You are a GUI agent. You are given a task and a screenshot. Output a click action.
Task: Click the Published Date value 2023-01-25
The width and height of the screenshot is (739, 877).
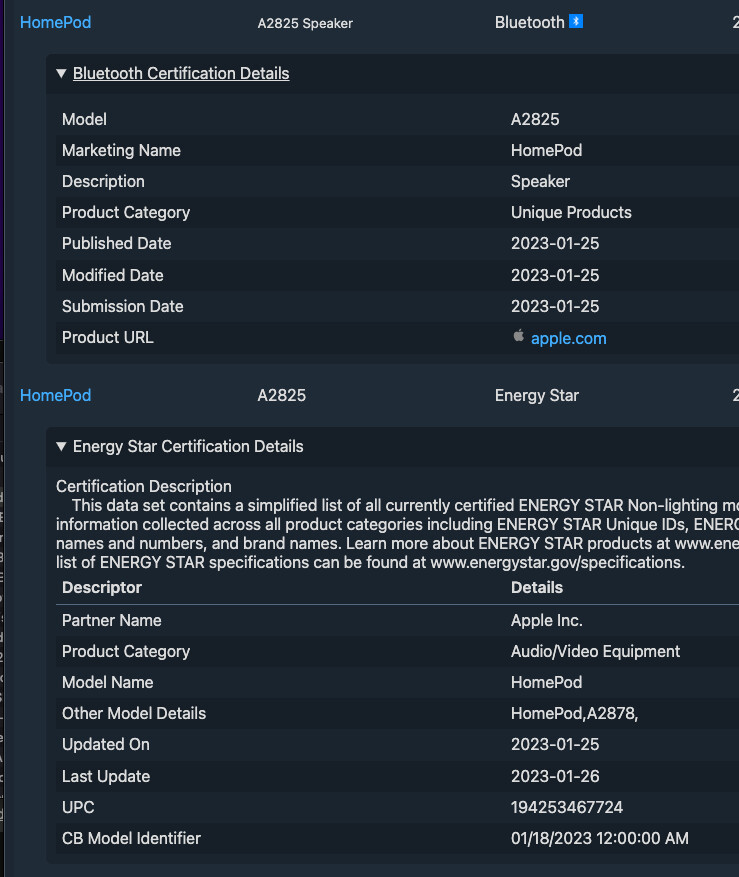555,243
